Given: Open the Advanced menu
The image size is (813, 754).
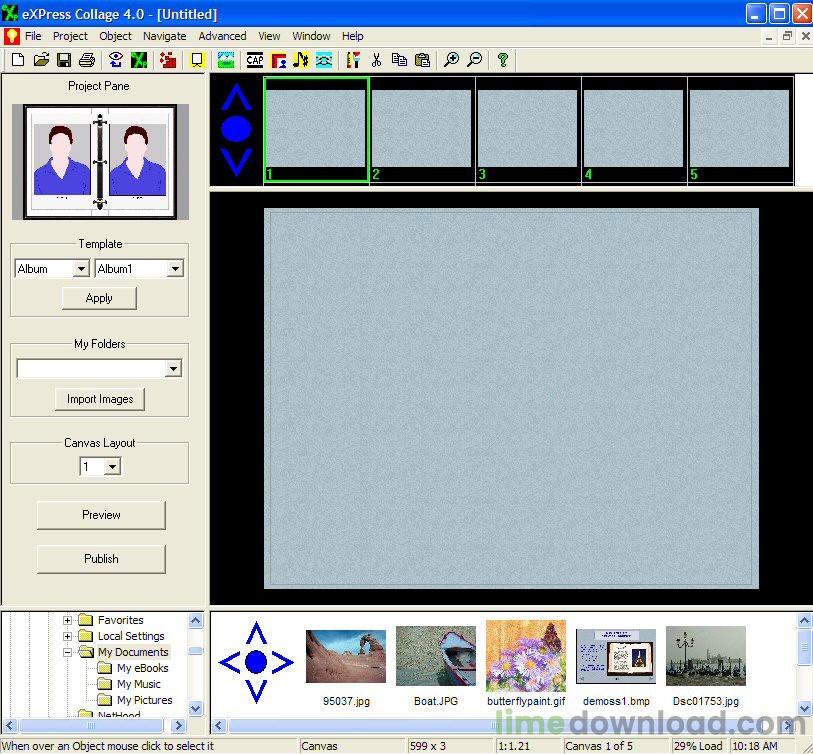Looking at the screenshot, I should click(222, 36).
